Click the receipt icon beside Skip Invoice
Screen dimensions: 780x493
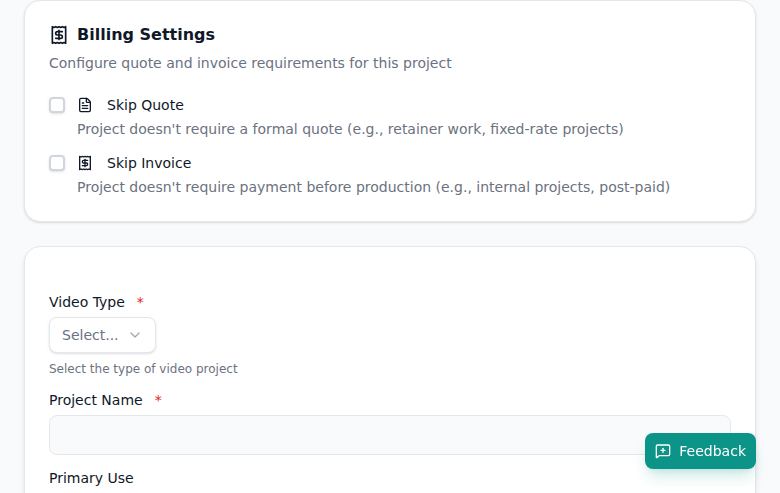tap(85, 163)
